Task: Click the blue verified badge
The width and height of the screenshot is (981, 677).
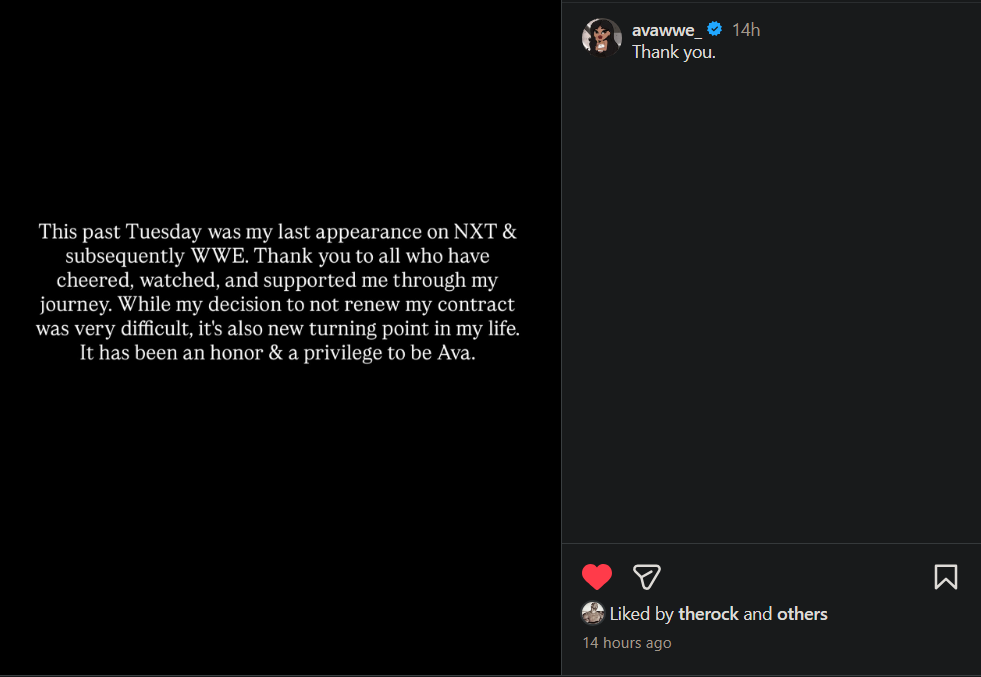Action: point(715,29)
